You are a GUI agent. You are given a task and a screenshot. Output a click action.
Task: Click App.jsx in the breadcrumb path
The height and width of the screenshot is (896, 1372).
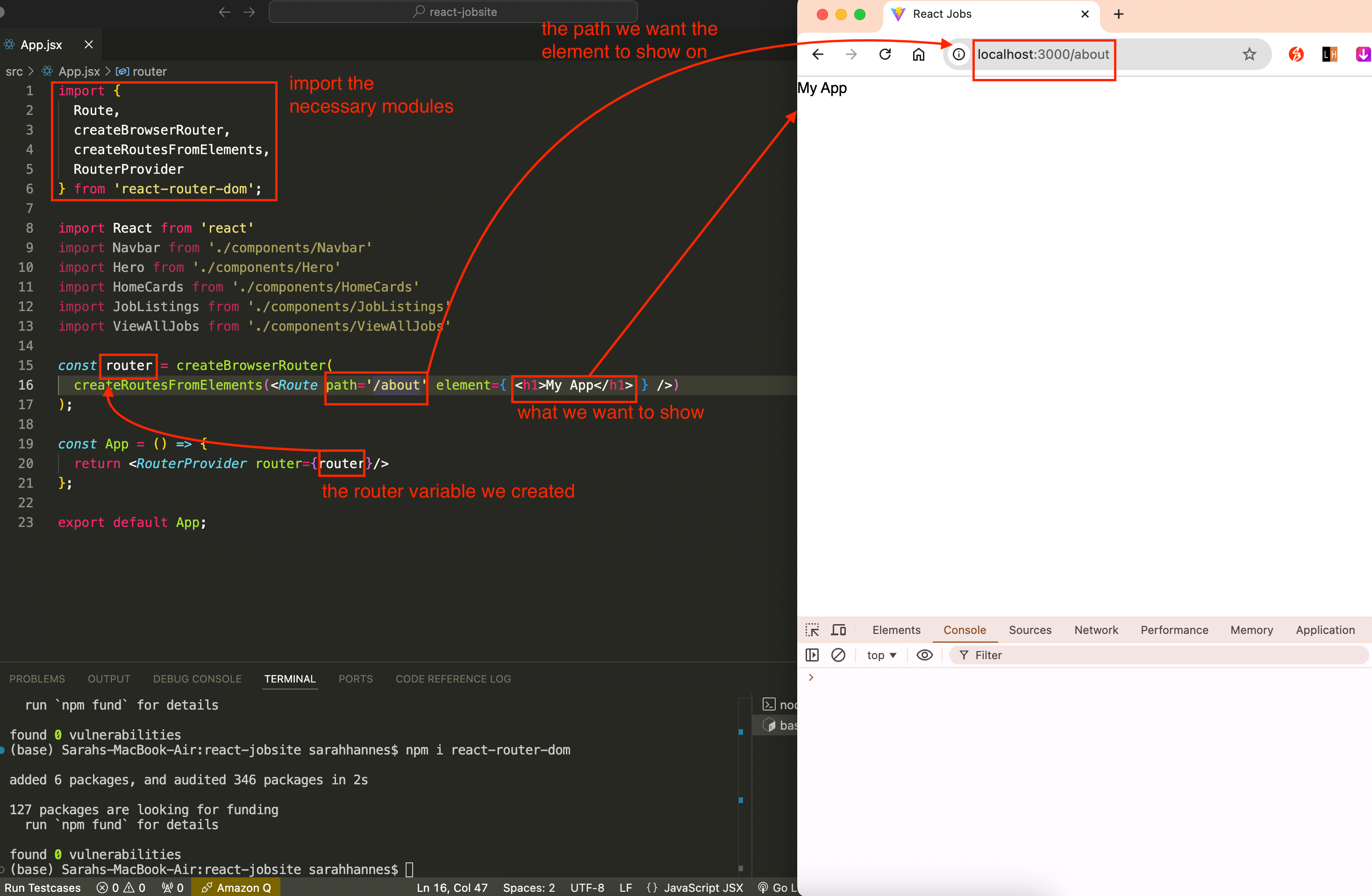(79, 71)
